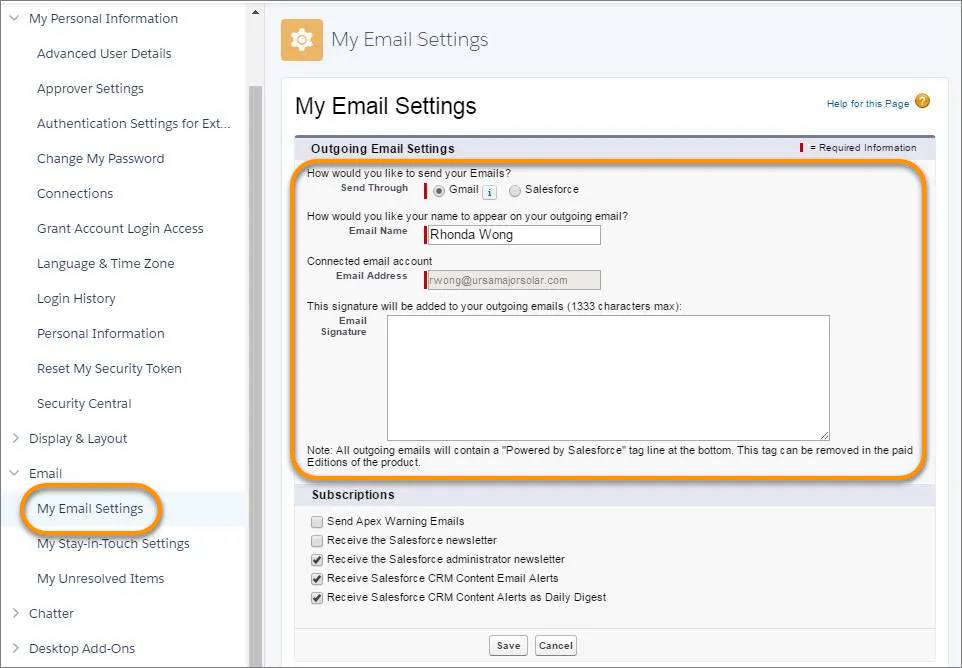This screenshot has height=668, width=962.
Task: Open My Stay-in-Touch Settings
Action: coord(113,543)
